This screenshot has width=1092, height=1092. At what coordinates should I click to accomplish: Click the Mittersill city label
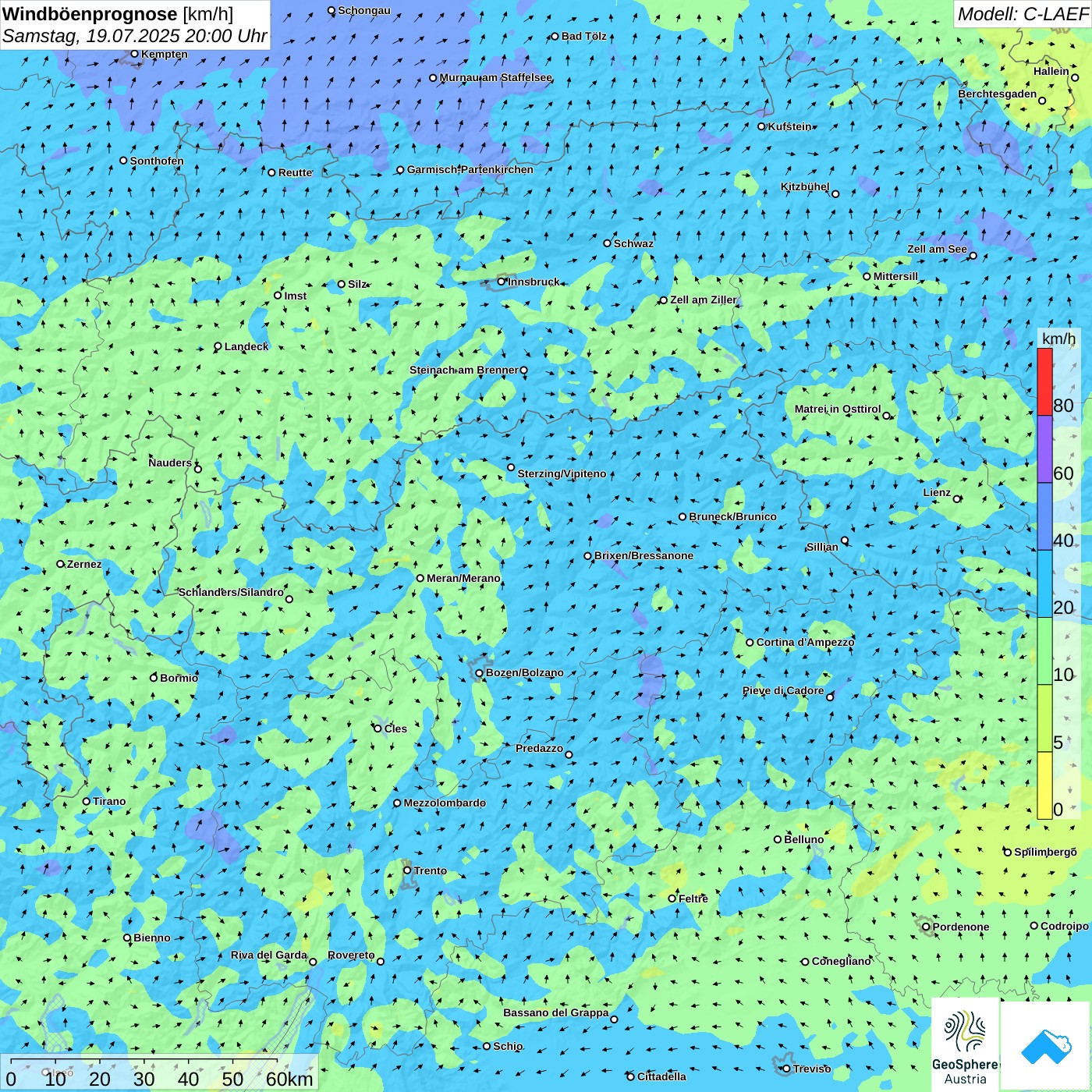896,276
